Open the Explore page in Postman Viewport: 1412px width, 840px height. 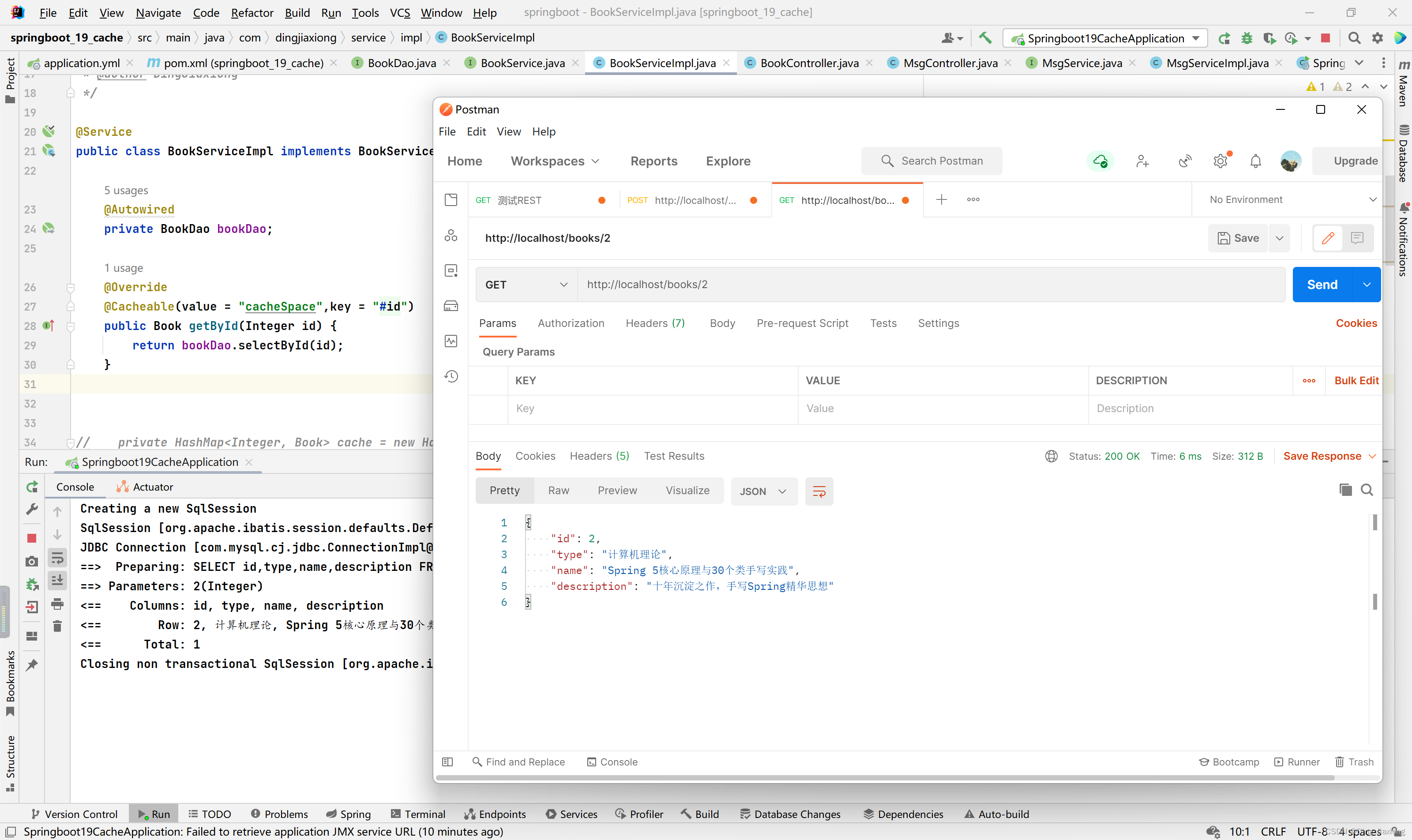click(728, 161)
